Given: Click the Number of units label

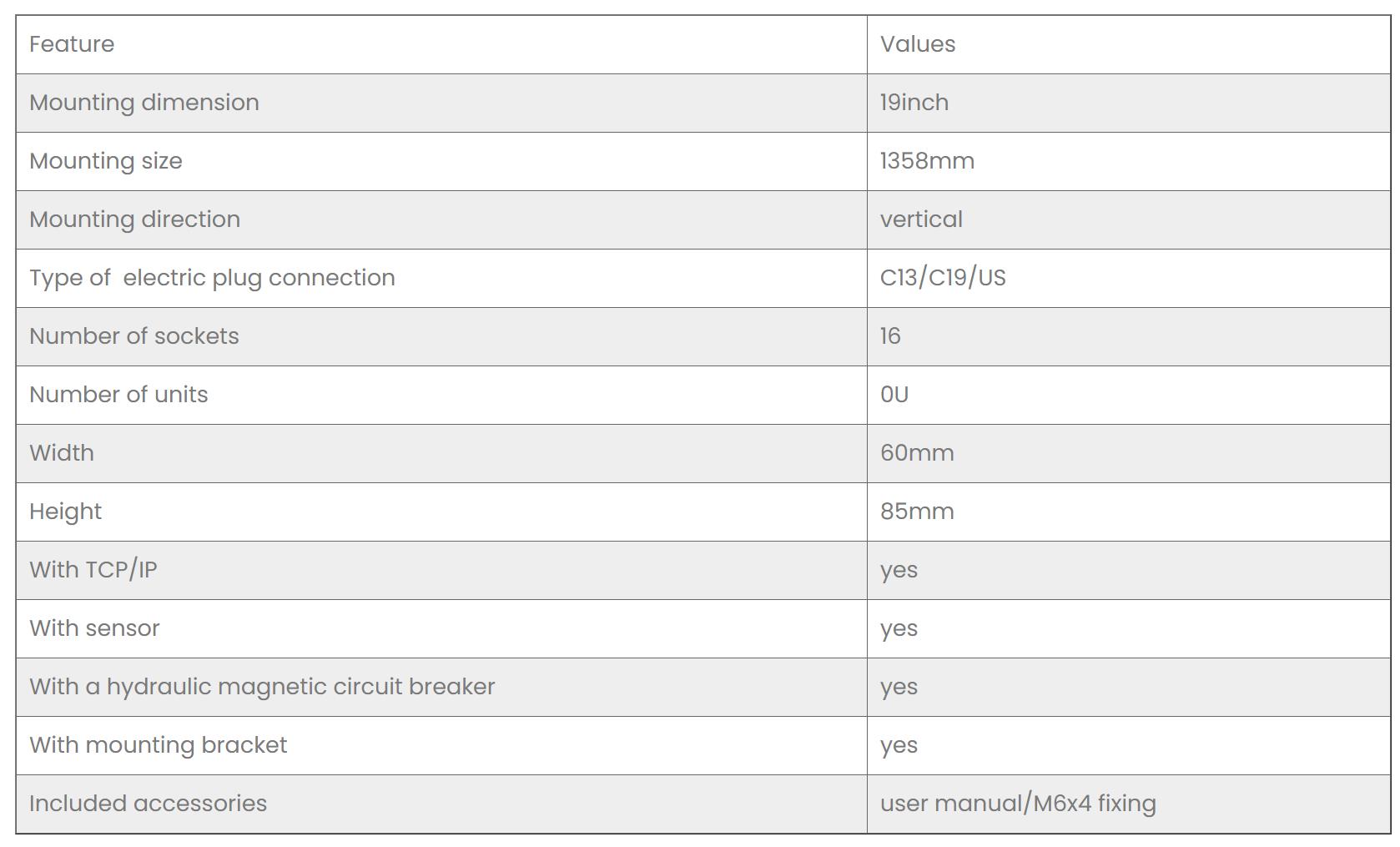Looking at the screenshot, I should coord(118,395).
